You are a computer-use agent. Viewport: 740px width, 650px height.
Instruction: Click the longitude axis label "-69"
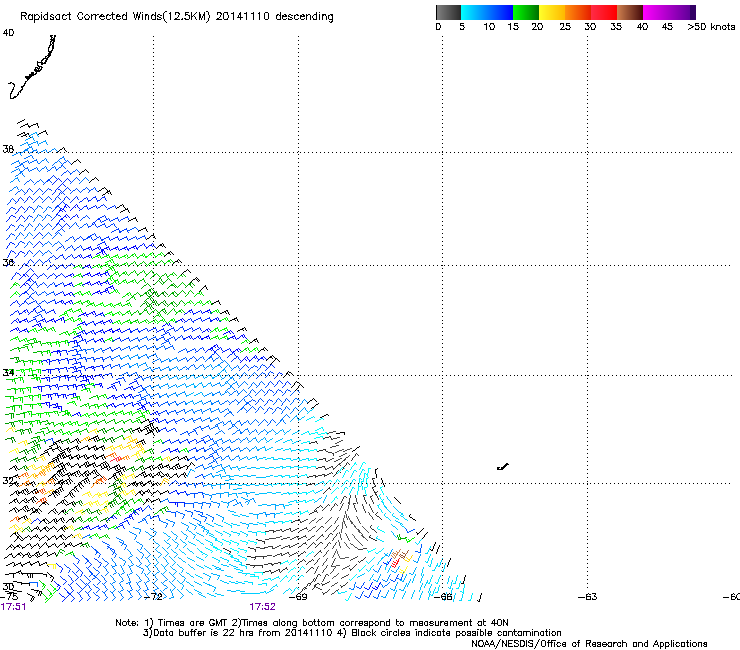(x=298, y=597)
